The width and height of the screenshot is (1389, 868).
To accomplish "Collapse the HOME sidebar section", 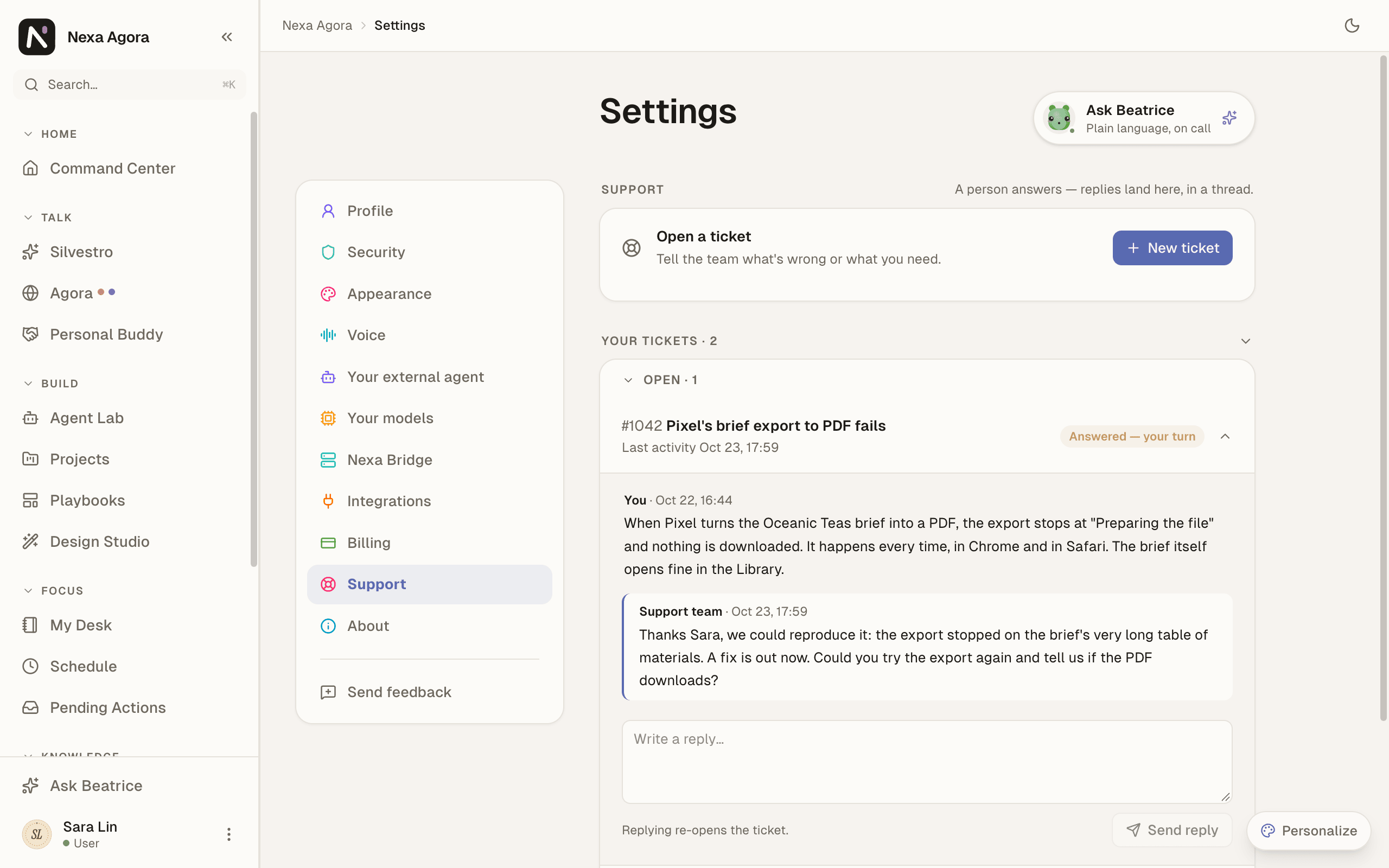I will pyautogui.click(x=28, y=134).
